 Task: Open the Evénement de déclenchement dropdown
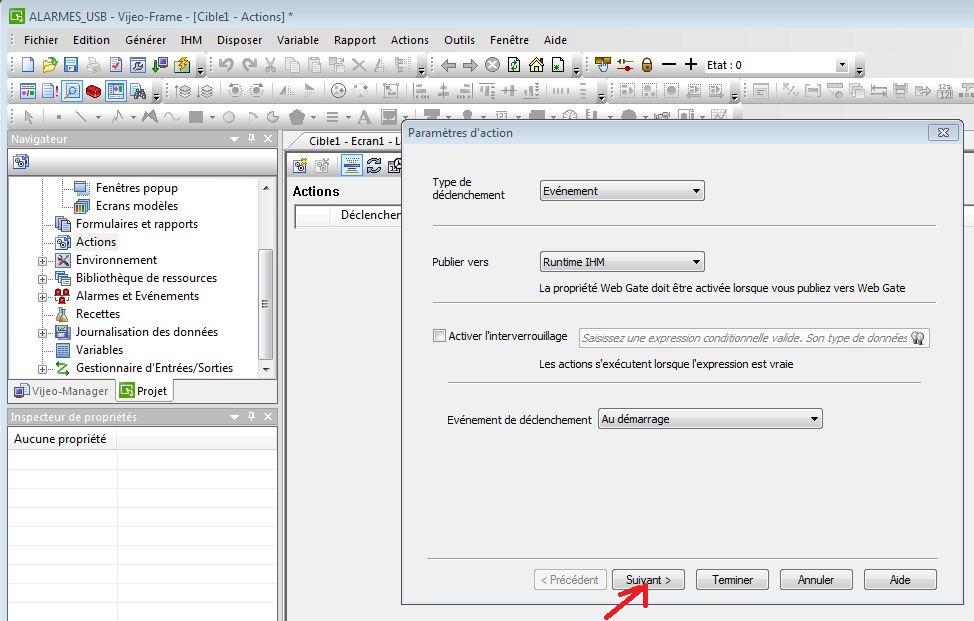tap(709, 420)
